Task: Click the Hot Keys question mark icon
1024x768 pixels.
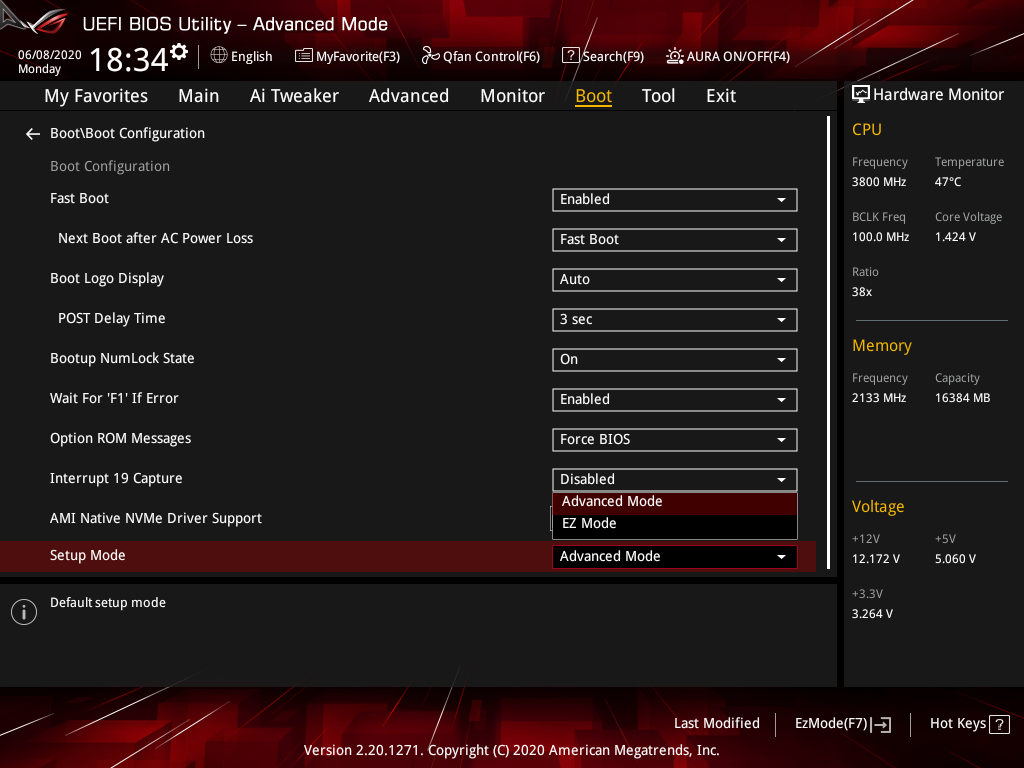Action: pyautogui.click(x=999, y=724)
